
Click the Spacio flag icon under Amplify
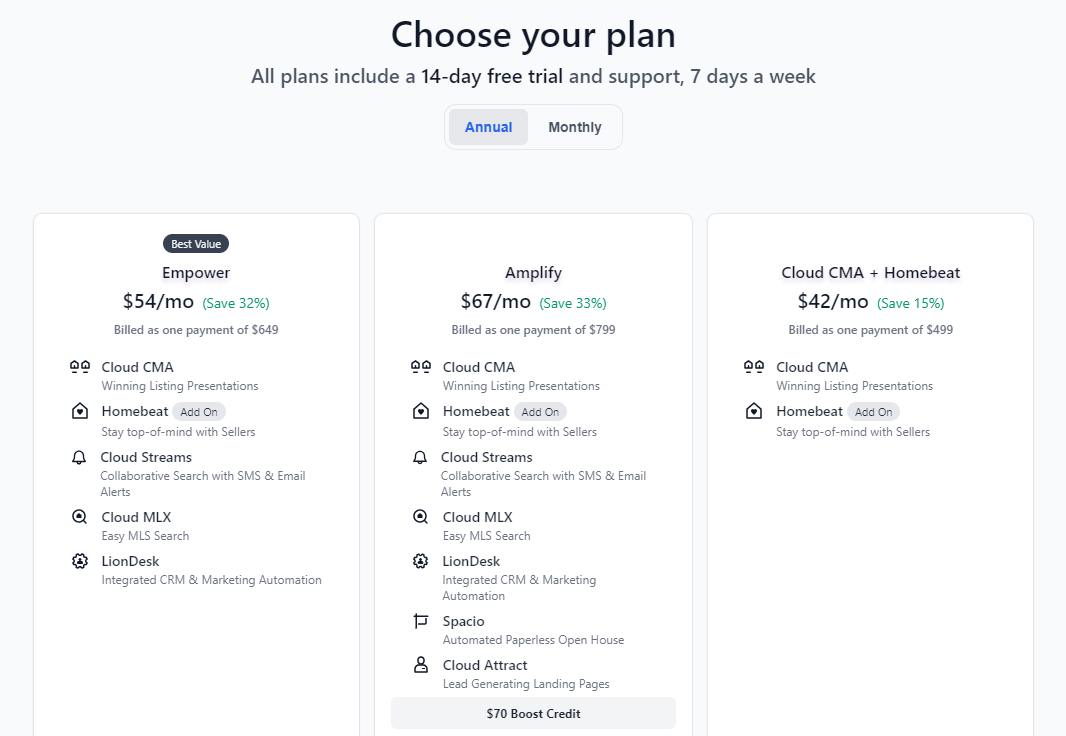(x=421, y=622)
